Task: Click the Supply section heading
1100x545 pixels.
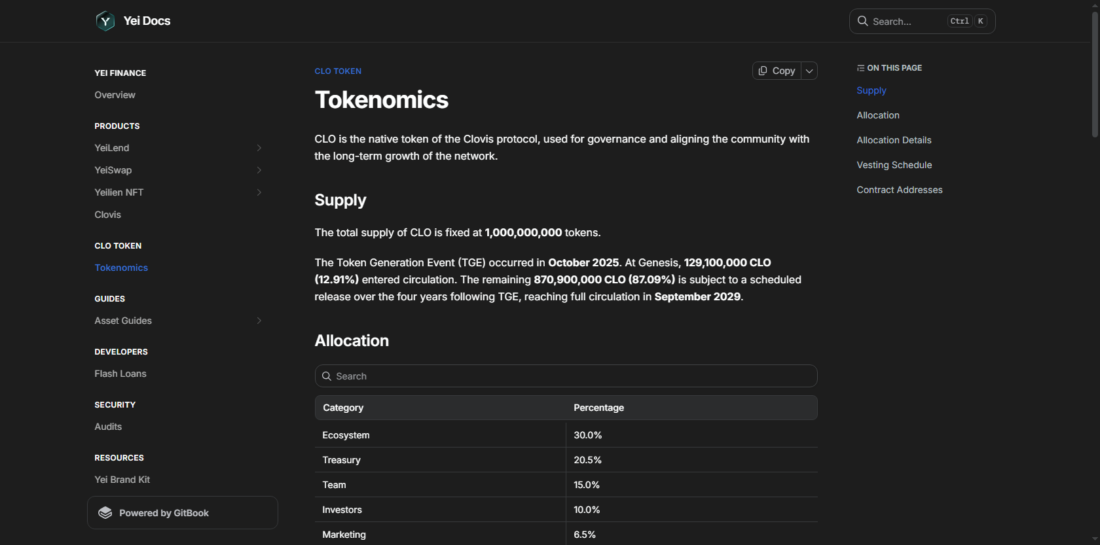Action: pos(340,200)
